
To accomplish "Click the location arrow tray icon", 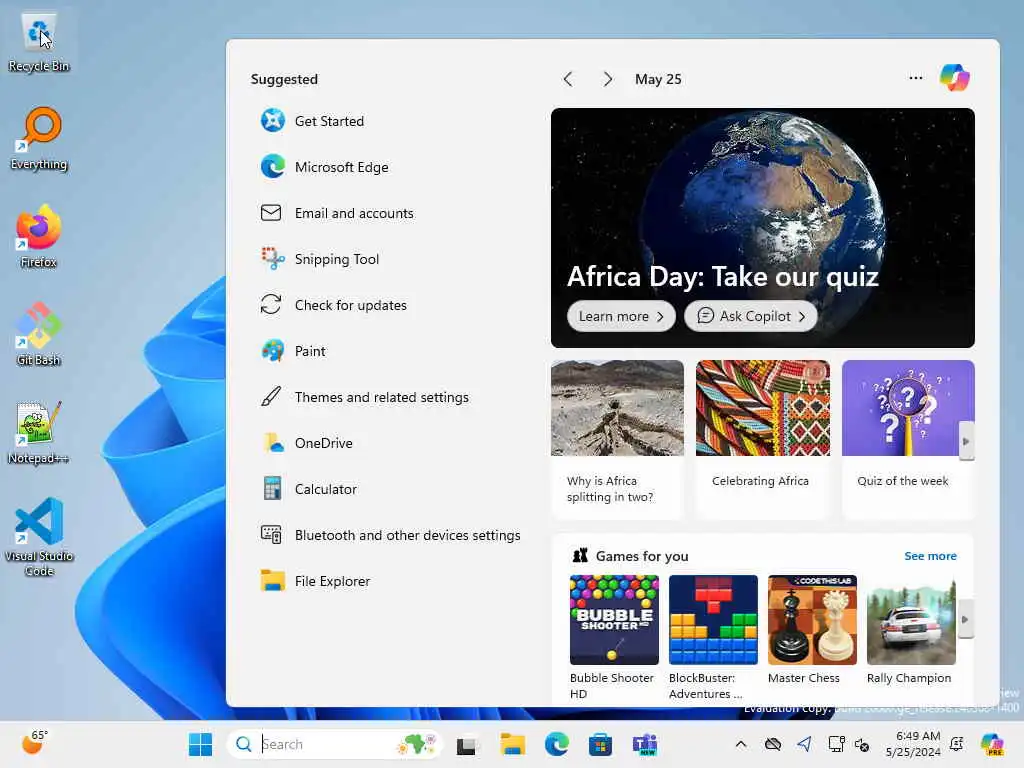I will 805,744.
